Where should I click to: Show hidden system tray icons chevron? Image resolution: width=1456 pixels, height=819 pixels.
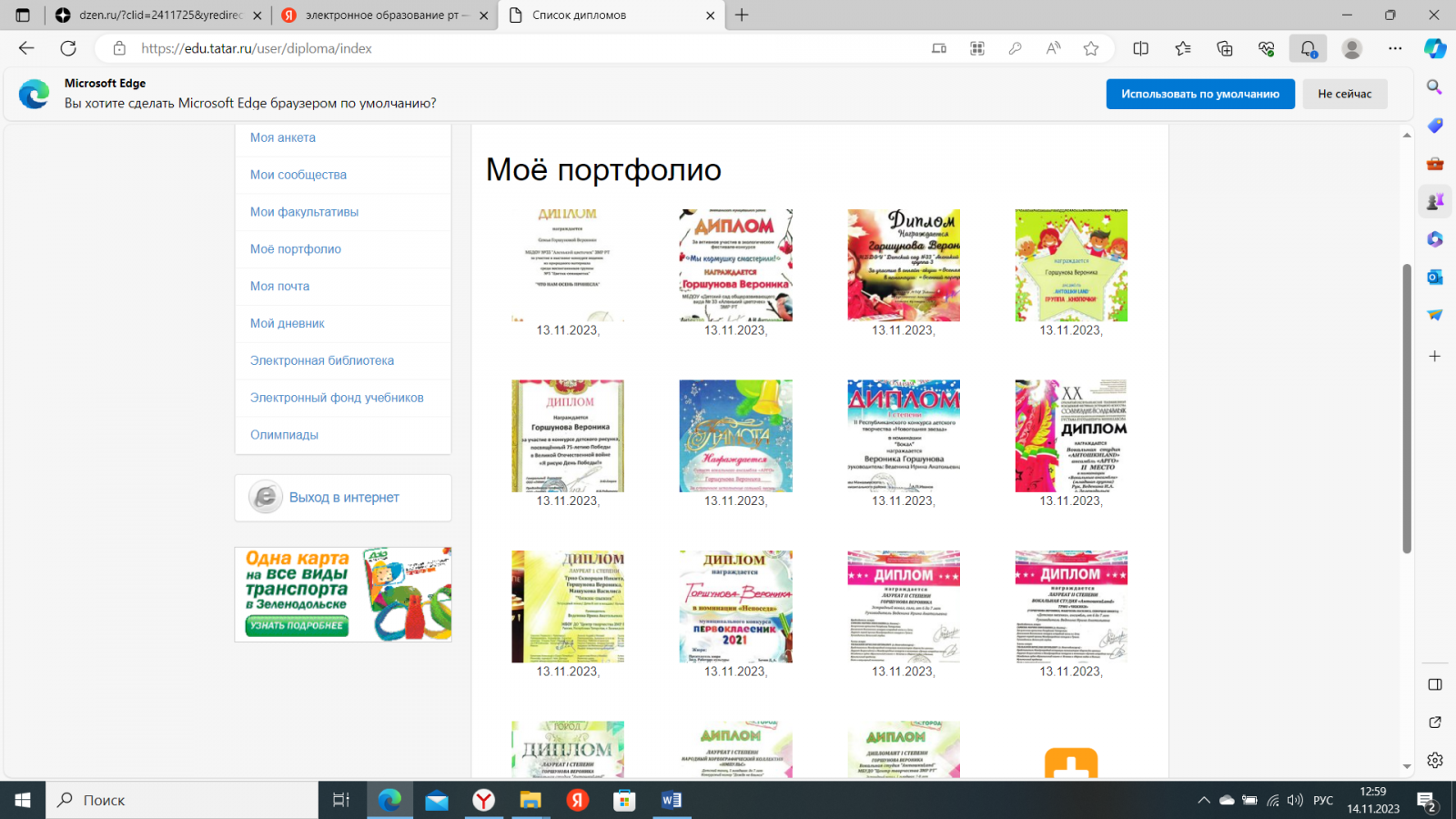click(x=1204, y=800)
